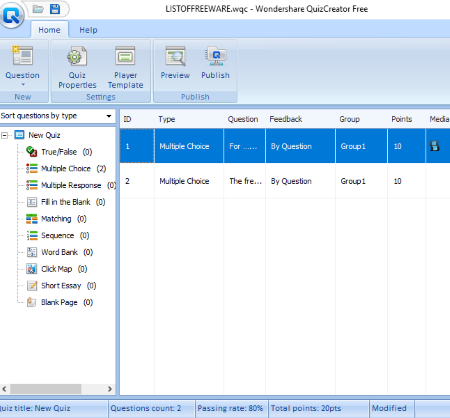450x418 pixels.
Task: Select the Home ribbon tab
Action: (x=49, y=30)
